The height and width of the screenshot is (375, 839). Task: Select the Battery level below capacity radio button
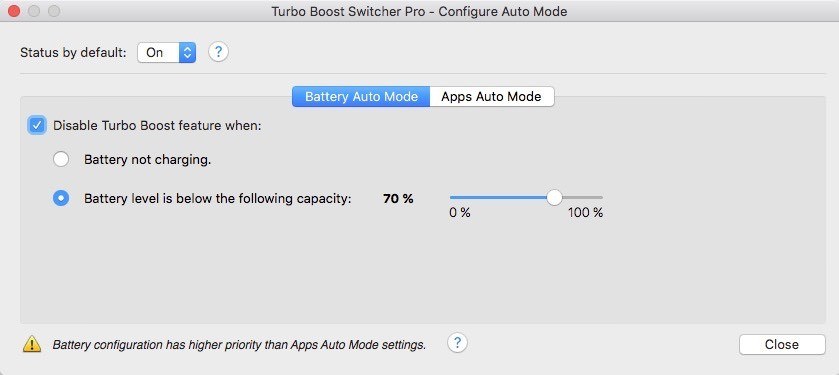61,198
